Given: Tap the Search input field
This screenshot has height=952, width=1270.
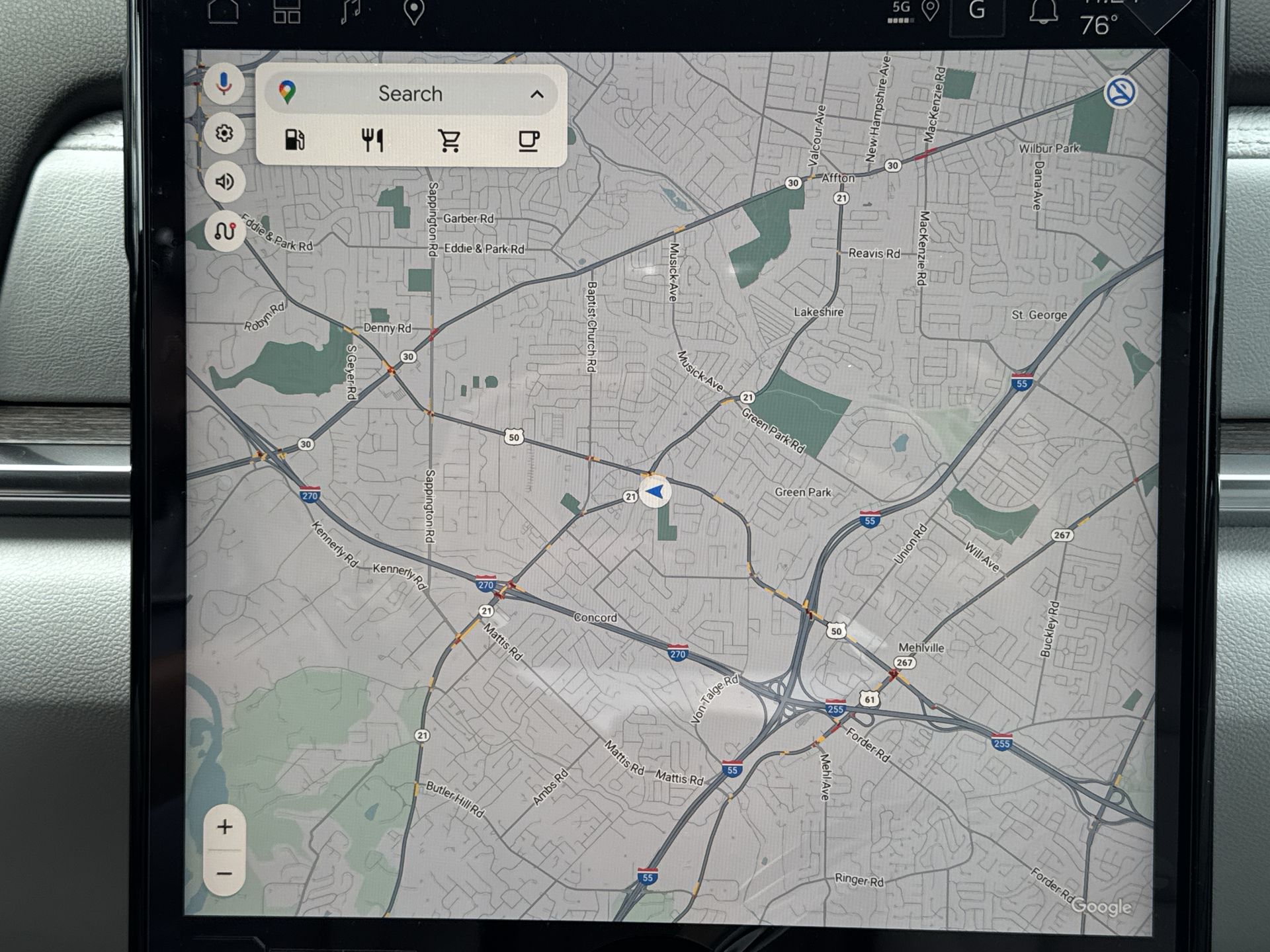Looking at the screenshot, I should tap(409, 94).
